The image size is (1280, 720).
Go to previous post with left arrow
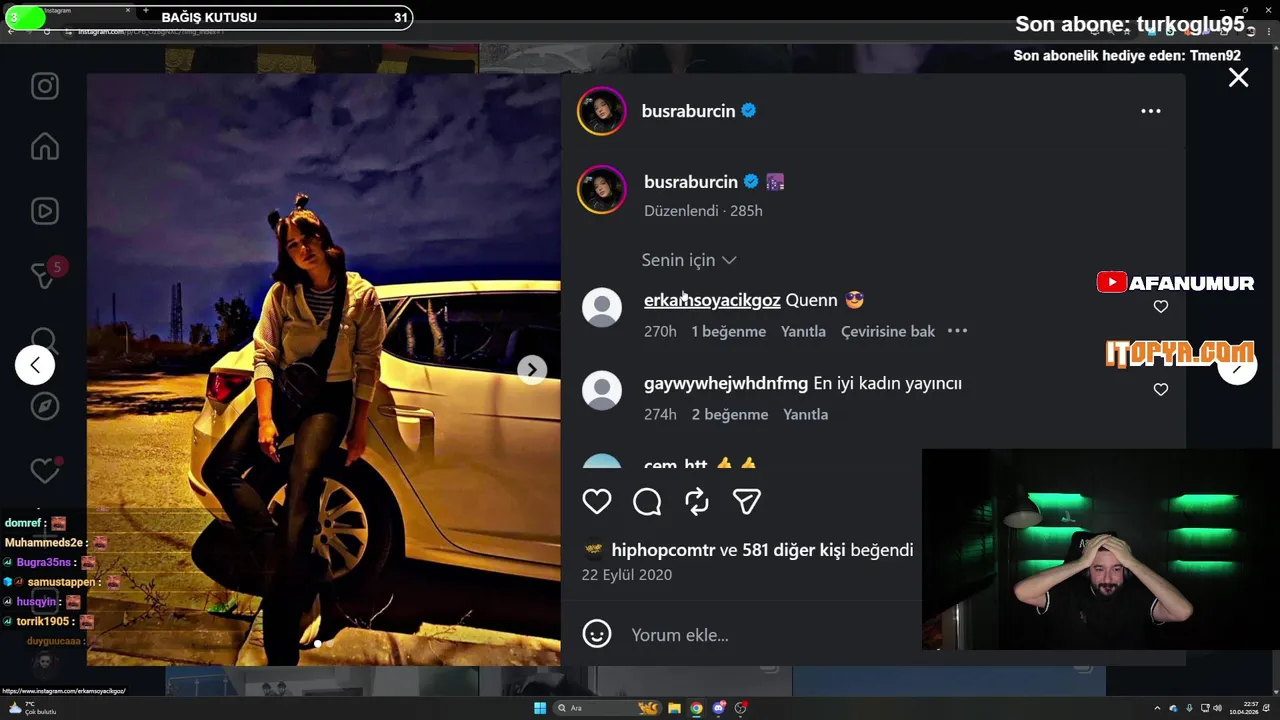(35, 365)
